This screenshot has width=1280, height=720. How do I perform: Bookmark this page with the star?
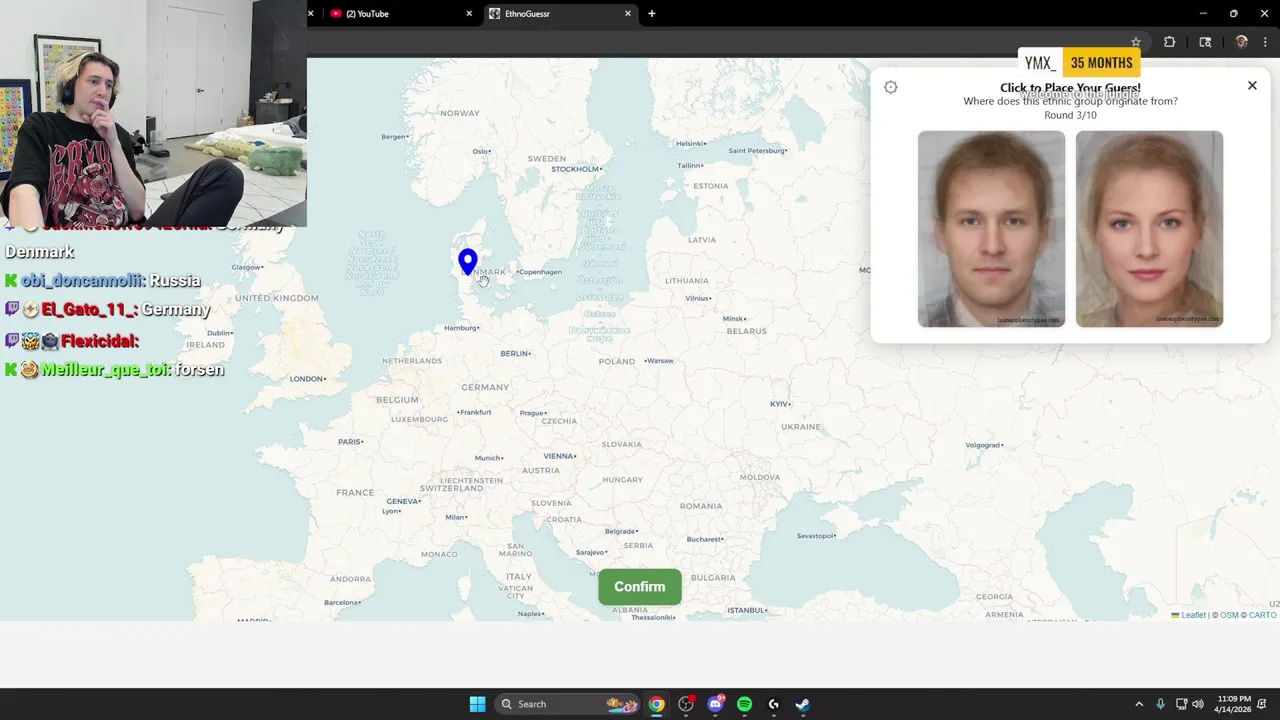tap(1136, 42)
